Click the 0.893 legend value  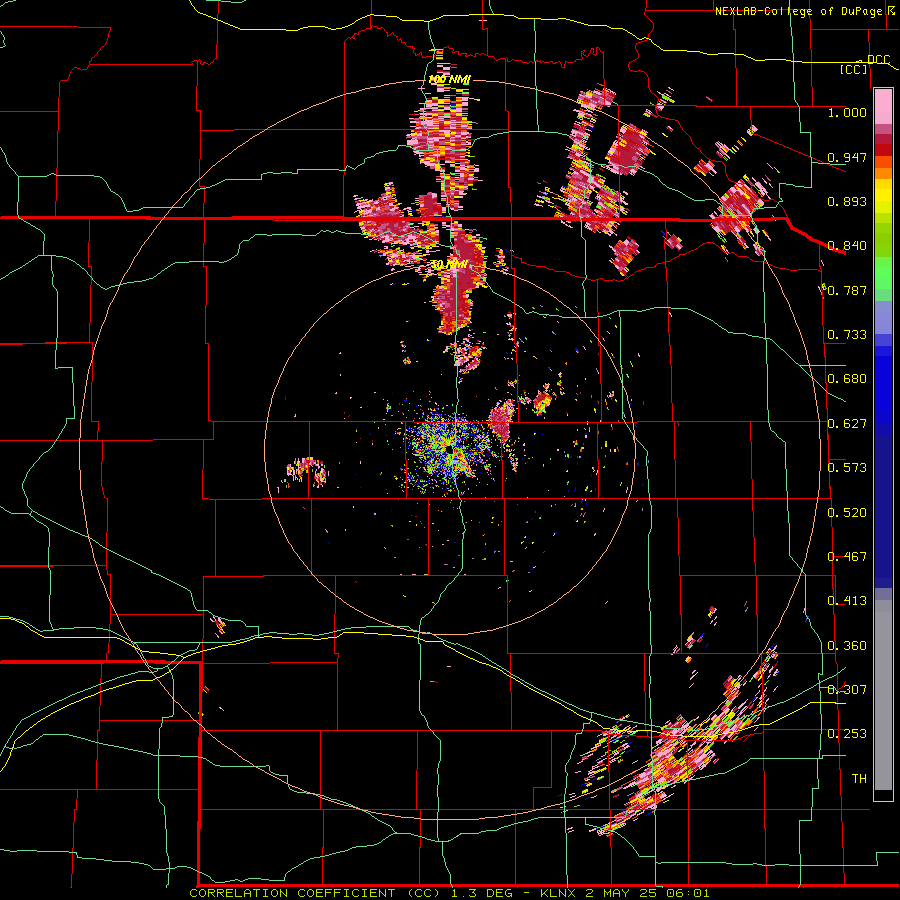coord(847,201)
